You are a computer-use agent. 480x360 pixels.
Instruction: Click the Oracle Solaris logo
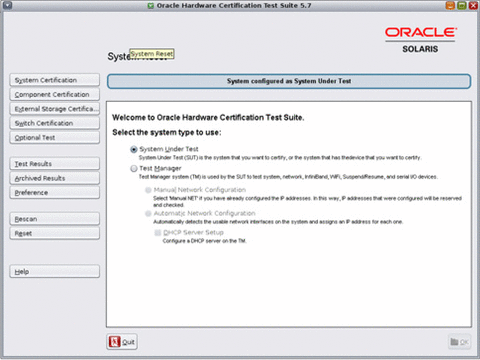click(x=421, y=40)
